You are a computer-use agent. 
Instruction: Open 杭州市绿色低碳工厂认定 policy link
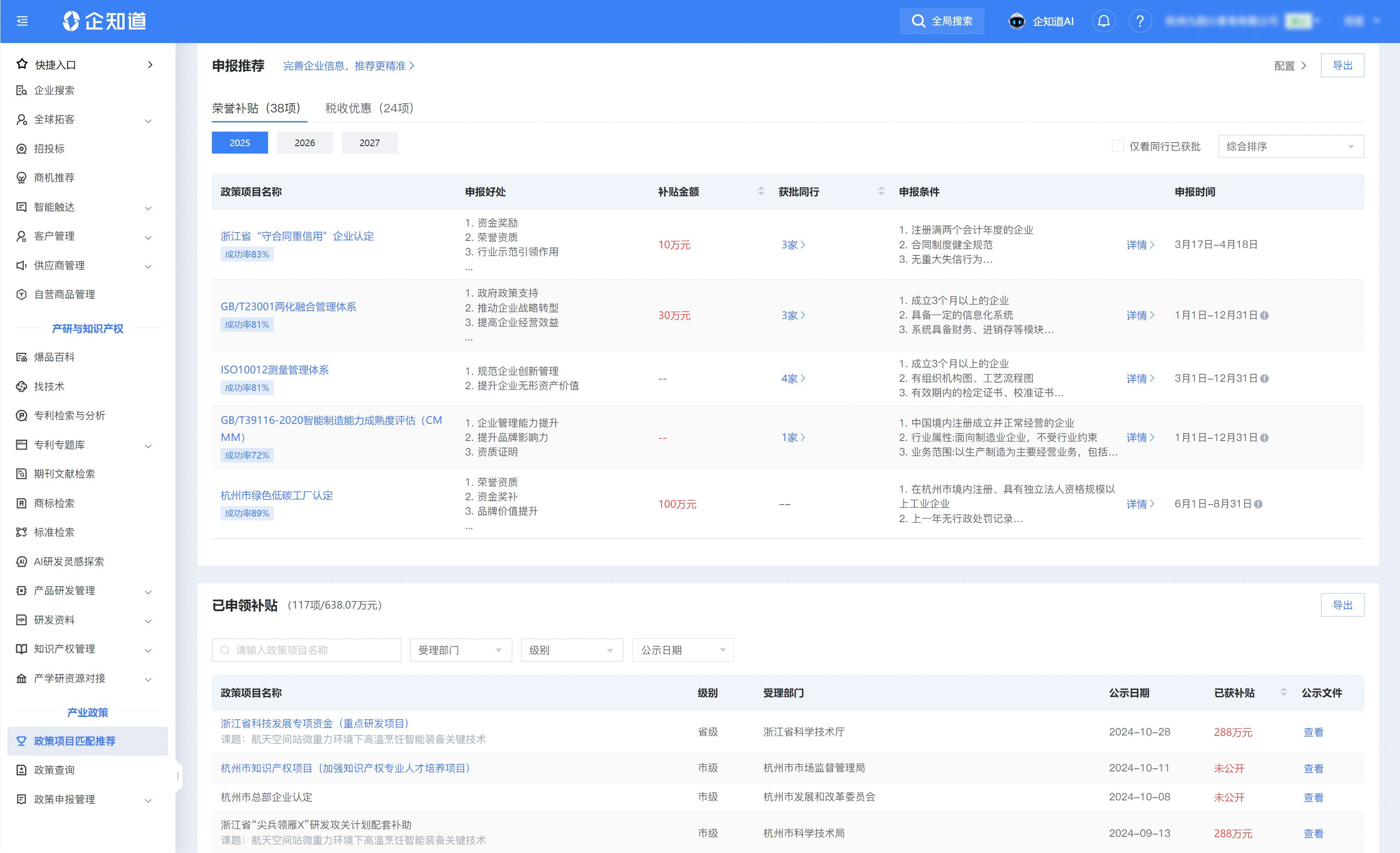pyautogui.click(x=277, y=495)
